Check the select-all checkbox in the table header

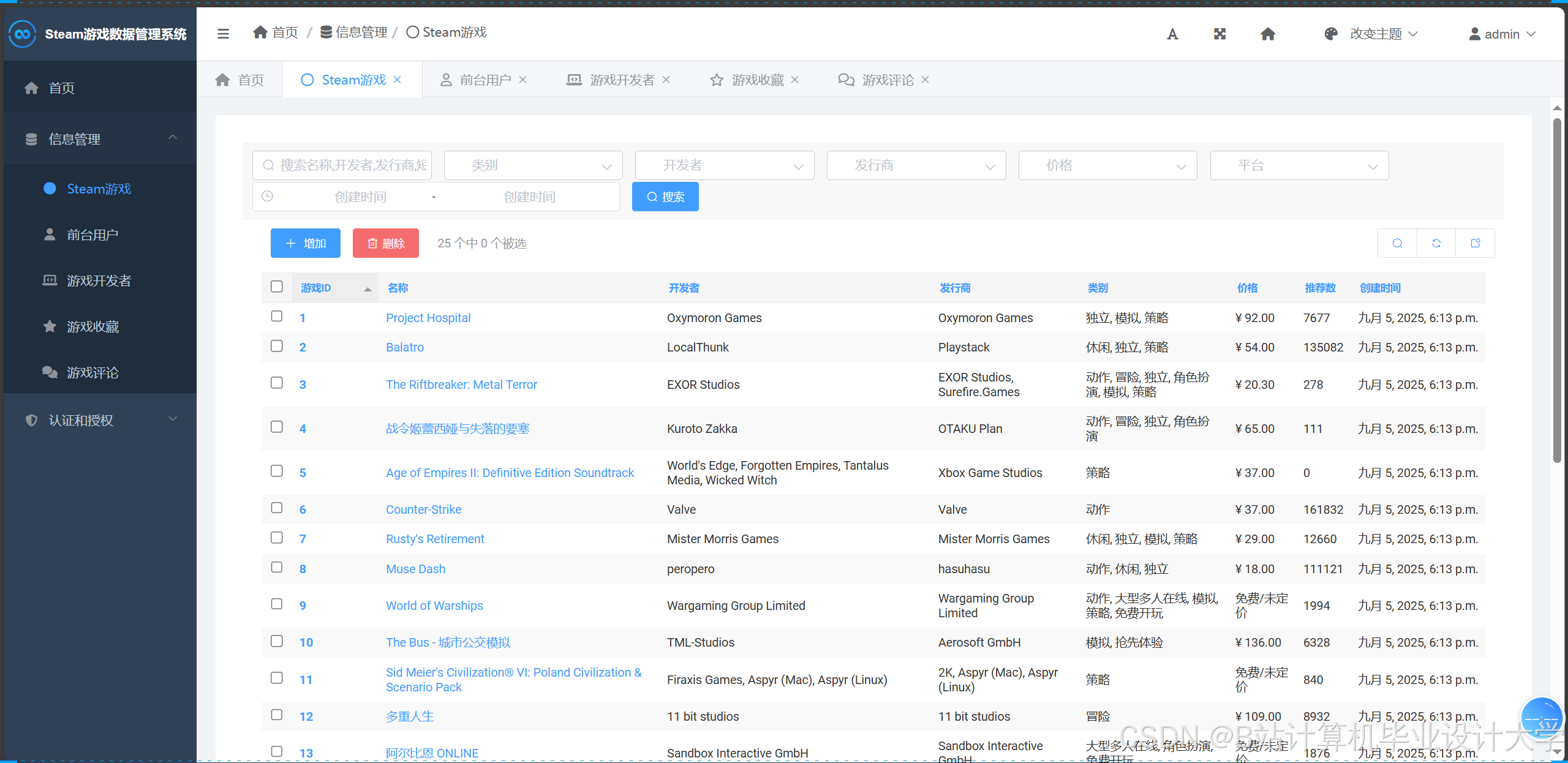pos(276,286)
